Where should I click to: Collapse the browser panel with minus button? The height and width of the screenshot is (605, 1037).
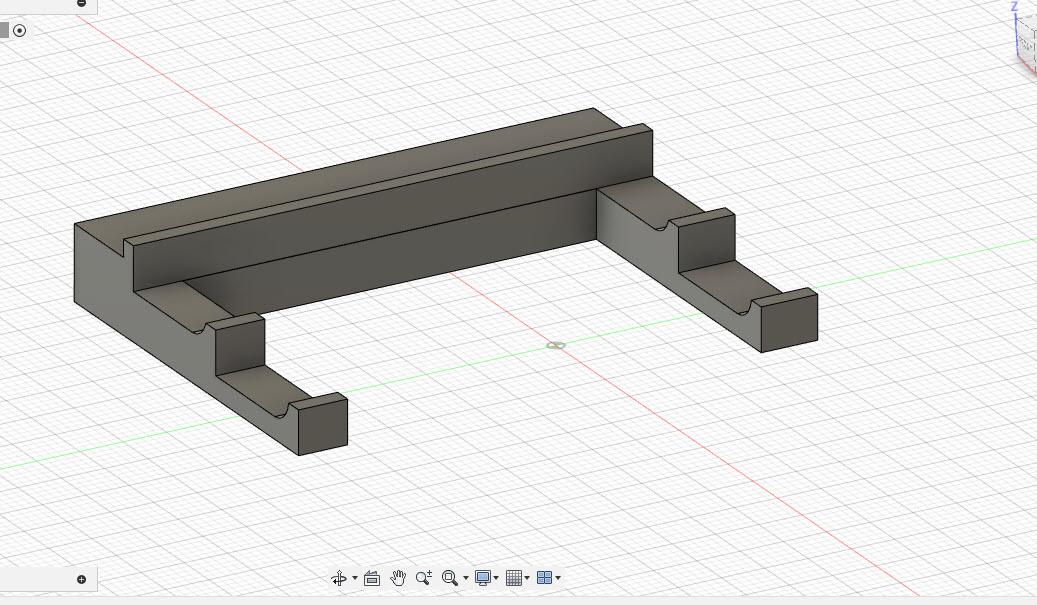(x=81, y=3)
